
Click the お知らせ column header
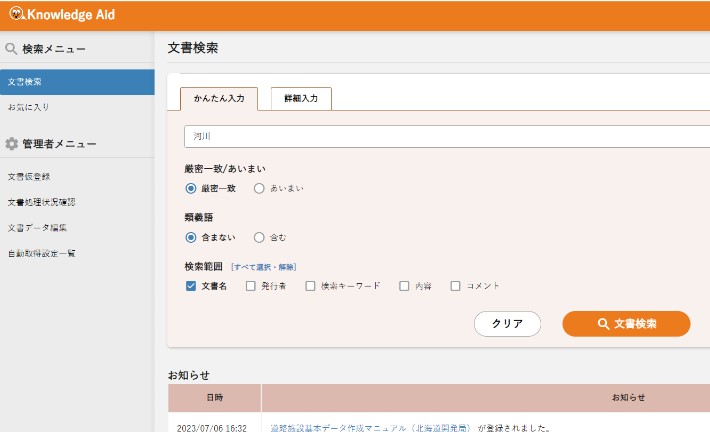pyautogui.click(x=486, y=398)
